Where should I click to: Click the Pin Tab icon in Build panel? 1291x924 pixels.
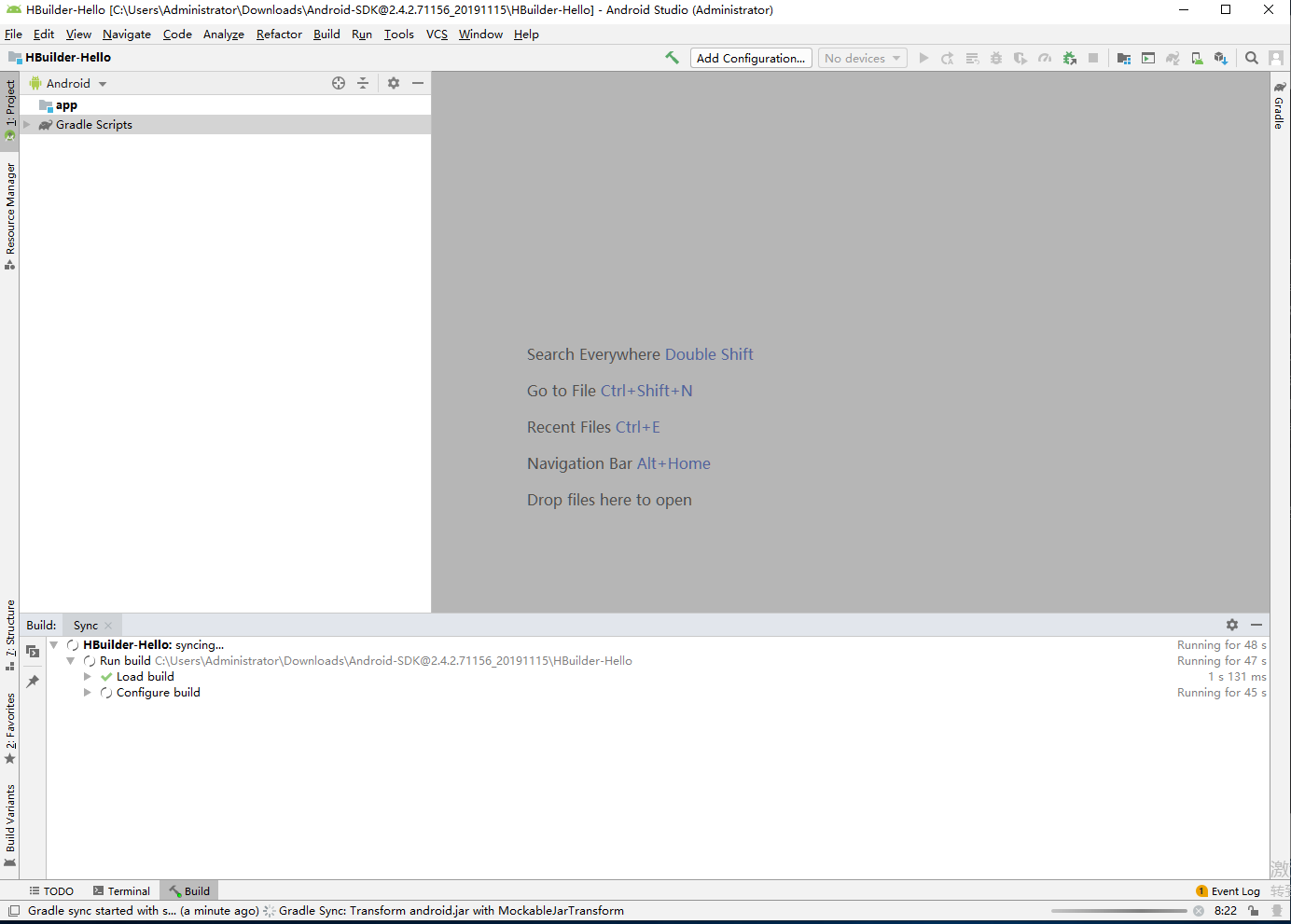pos(33,682)
